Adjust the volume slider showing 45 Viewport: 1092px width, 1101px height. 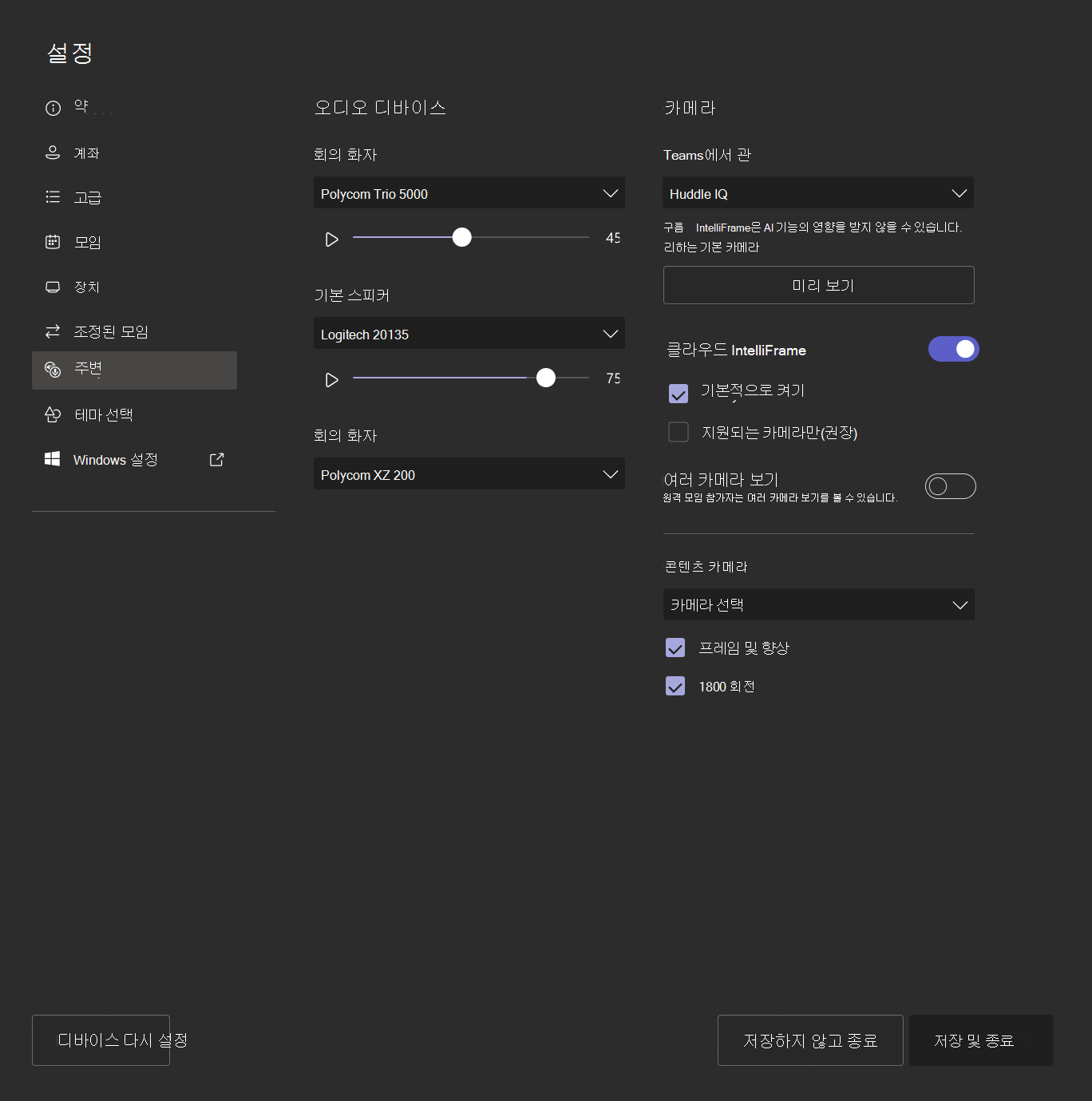coord(461,237)
